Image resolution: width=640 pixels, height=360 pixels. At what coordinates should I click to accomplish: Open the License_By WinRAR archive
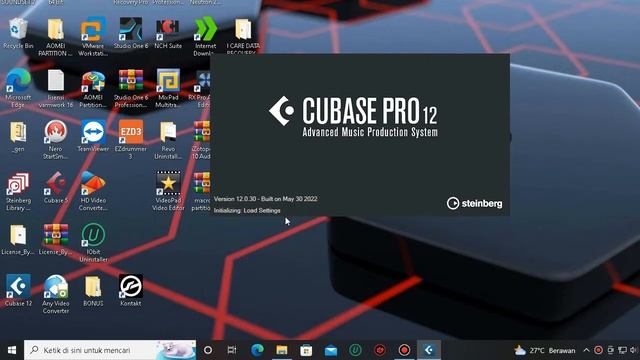(x=56, y=240)
